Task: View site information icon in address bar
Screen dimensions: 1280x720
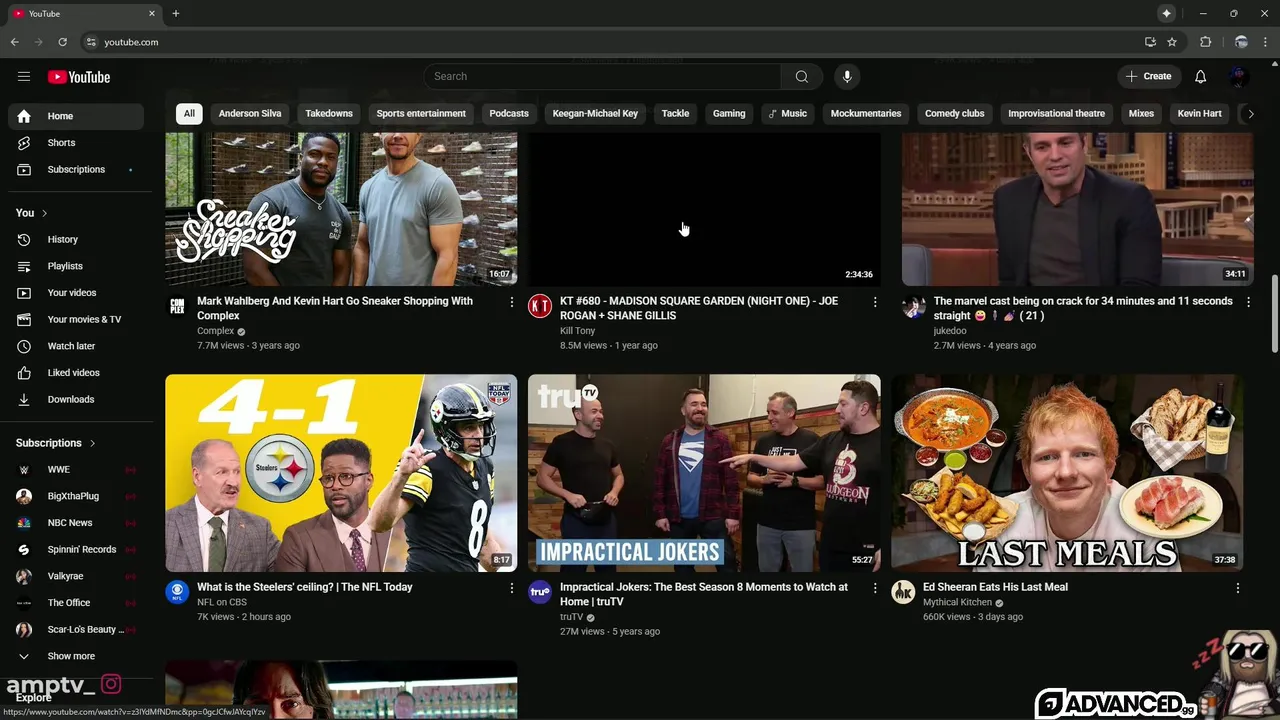Action: (x=91, y=42)
